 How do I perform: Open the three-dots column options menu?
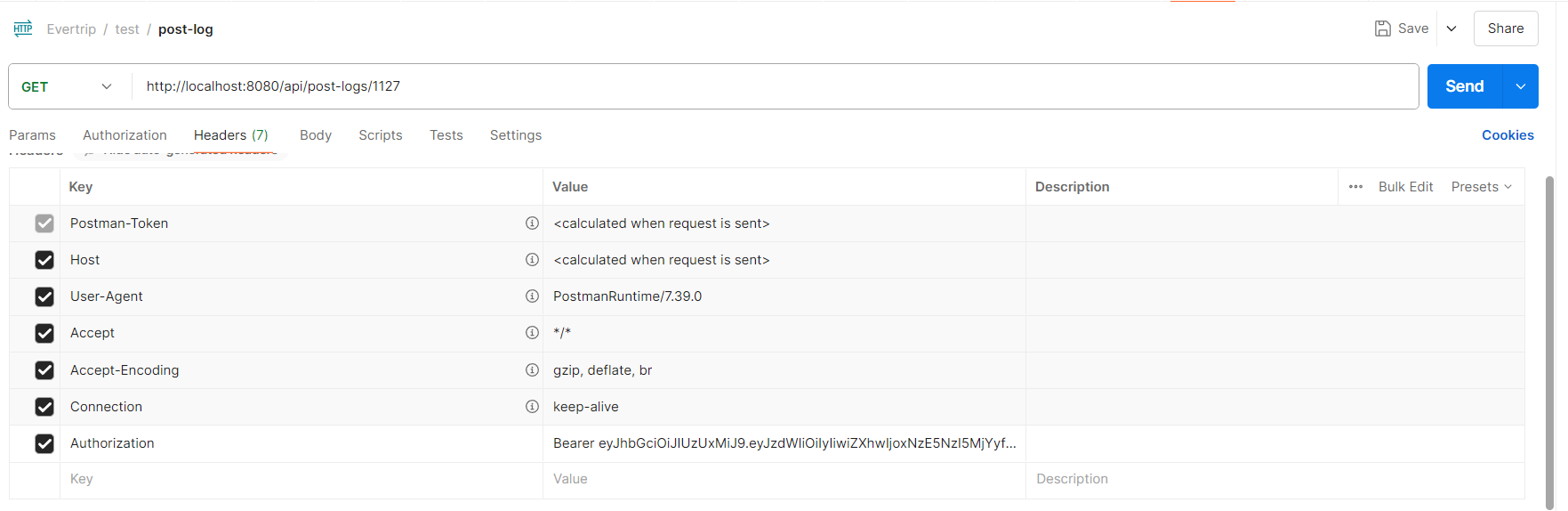(1355, 187)
